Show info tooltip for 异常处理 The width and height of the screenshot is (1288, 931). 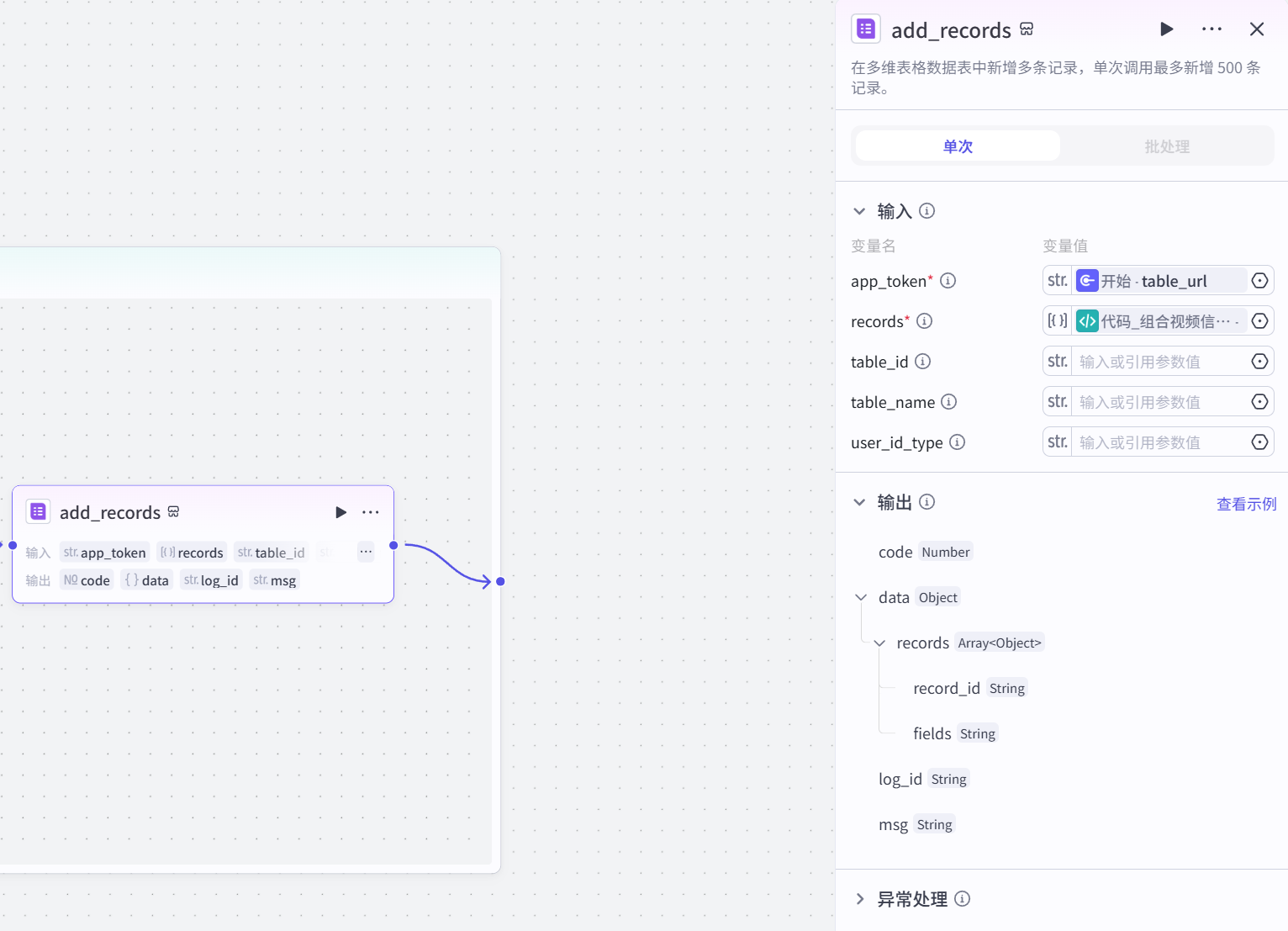click(x=963, y=899)
